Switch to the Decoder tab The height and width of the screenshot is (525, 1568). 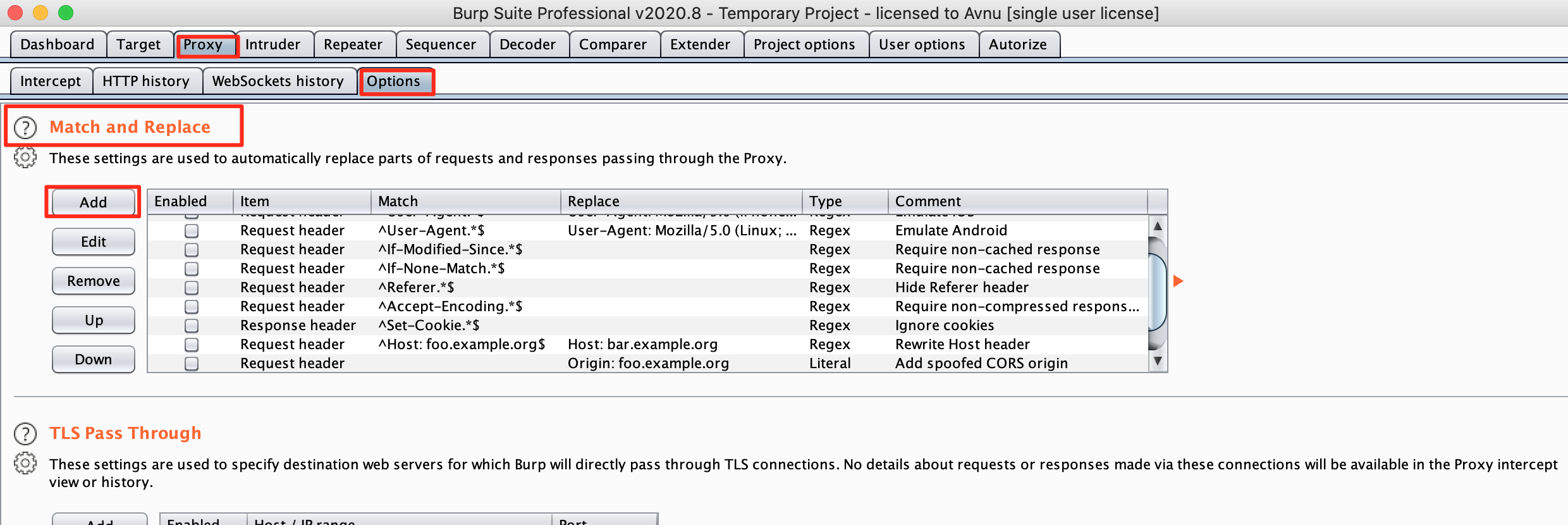click(x=528, y=44)
